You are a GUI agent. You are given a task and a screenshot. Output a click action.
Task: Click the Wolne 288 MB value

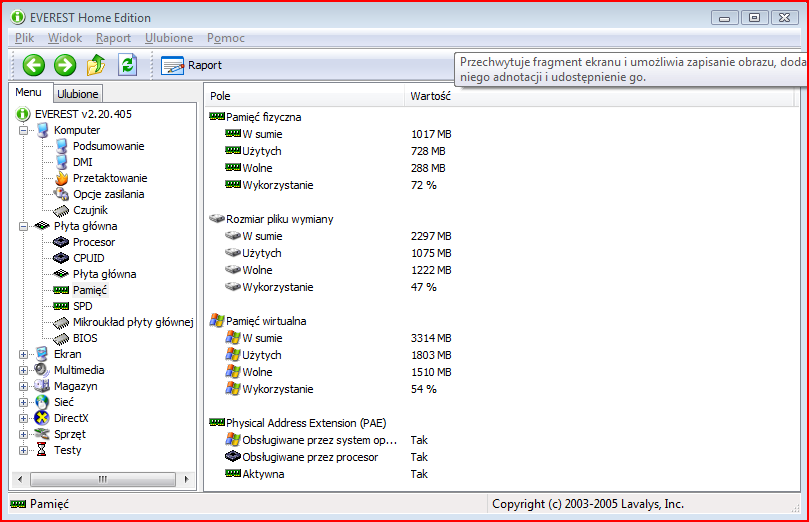point(428,168)
